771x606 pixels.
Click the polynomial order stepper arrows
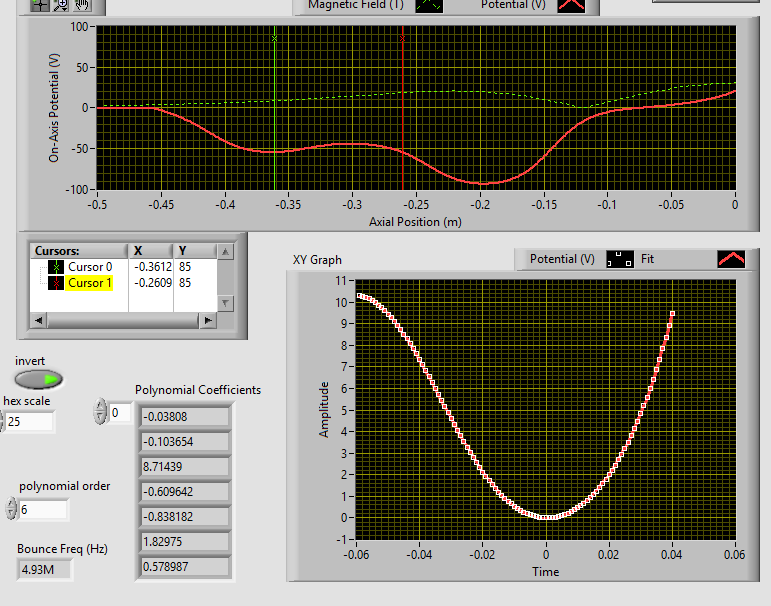point(11,510)
